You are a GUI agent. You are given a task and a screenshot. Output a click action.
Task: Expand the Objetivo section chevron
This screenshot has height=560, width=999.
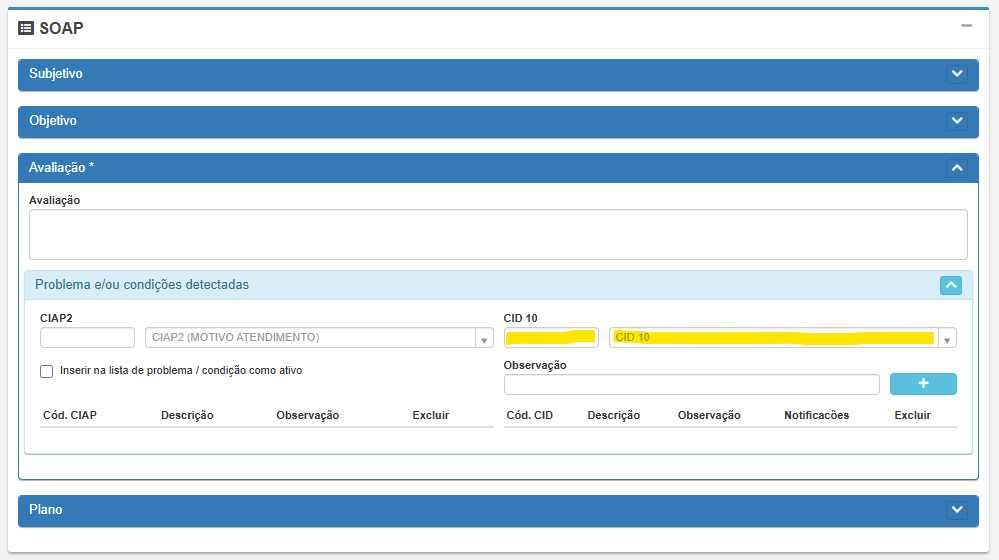coord(957,121)
